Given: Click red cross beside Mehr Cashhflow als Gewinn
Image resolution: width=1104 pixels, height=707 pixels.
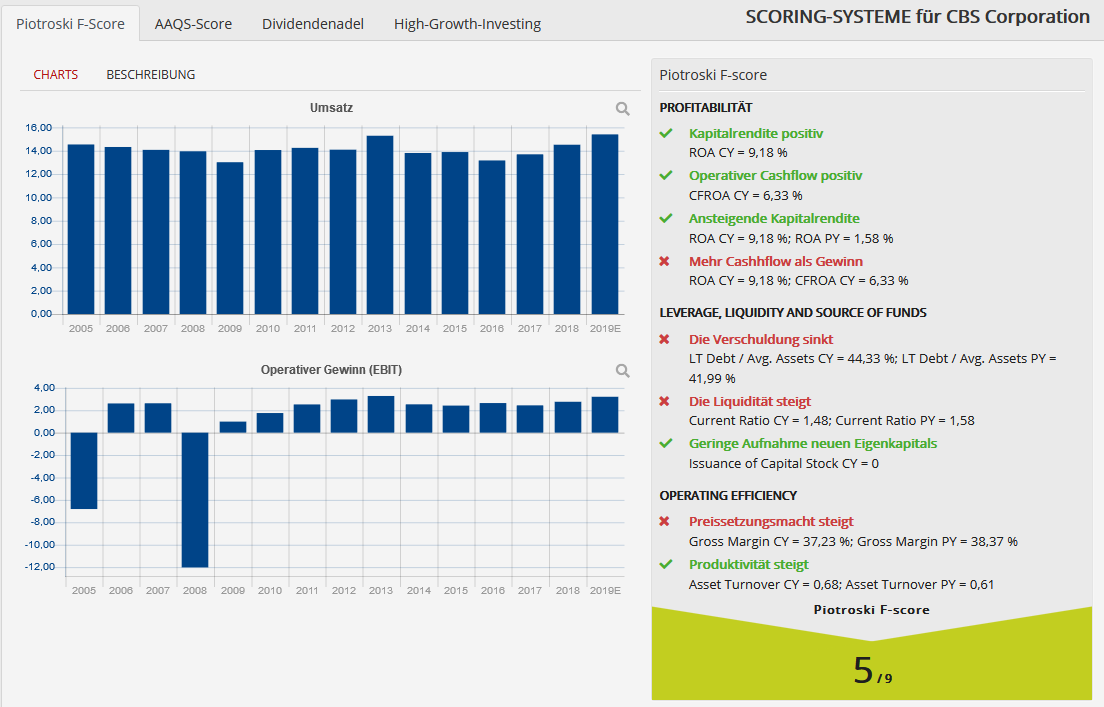Looking at the screenshot, I should pyautogui.click(x=664, y=261).
